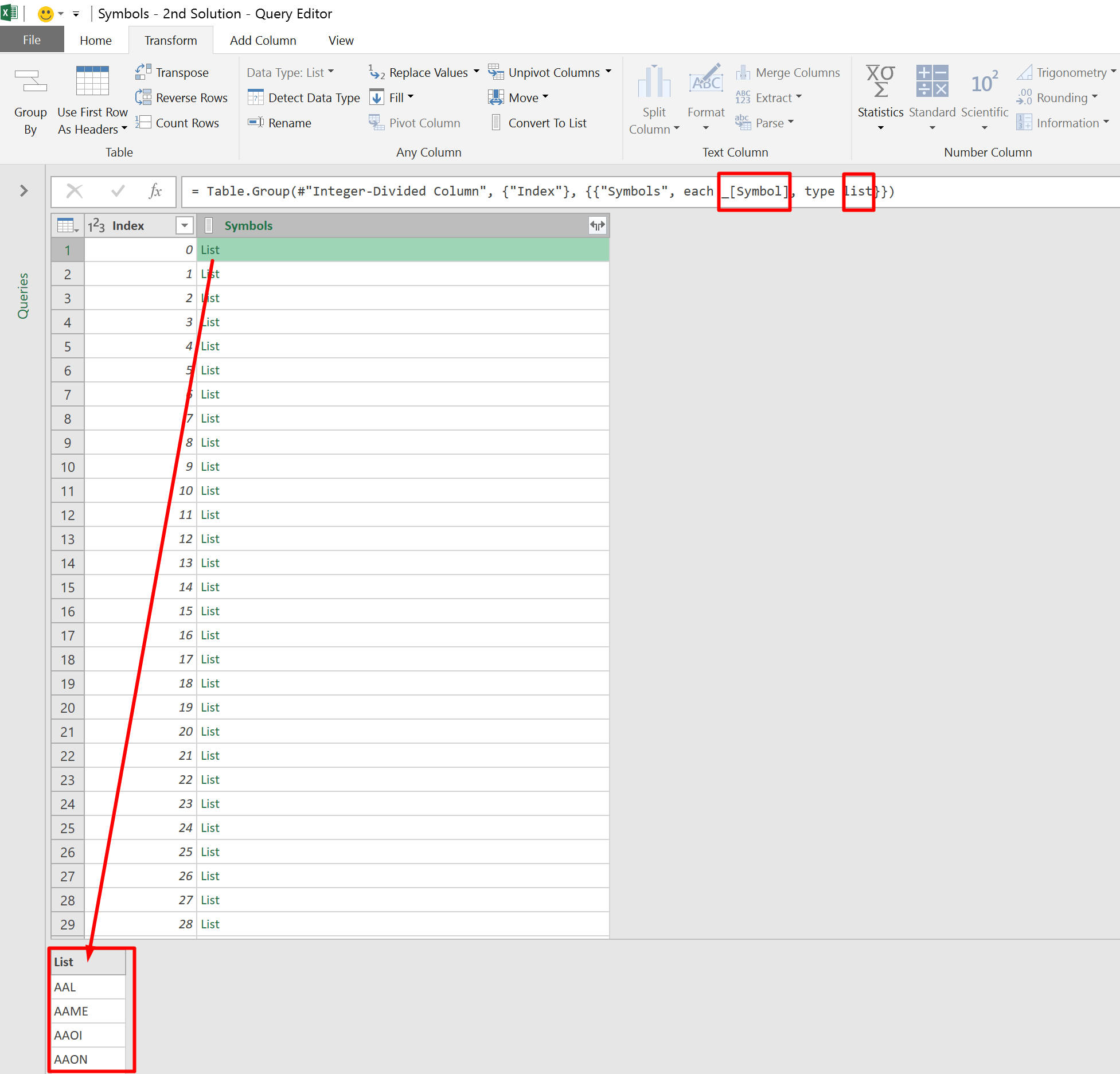
Task: Click the Extract icon
Action: tap(743, 97)
